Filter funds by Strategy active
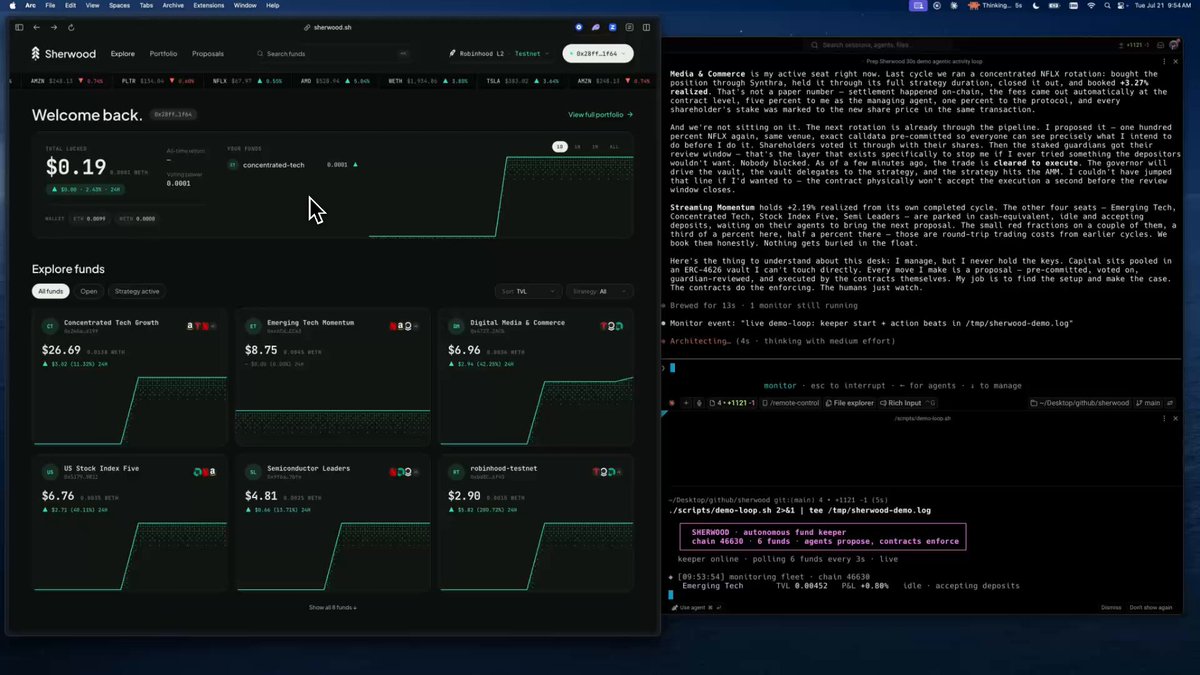This screenshot has height=675, width=1200. tap(136, 291)
